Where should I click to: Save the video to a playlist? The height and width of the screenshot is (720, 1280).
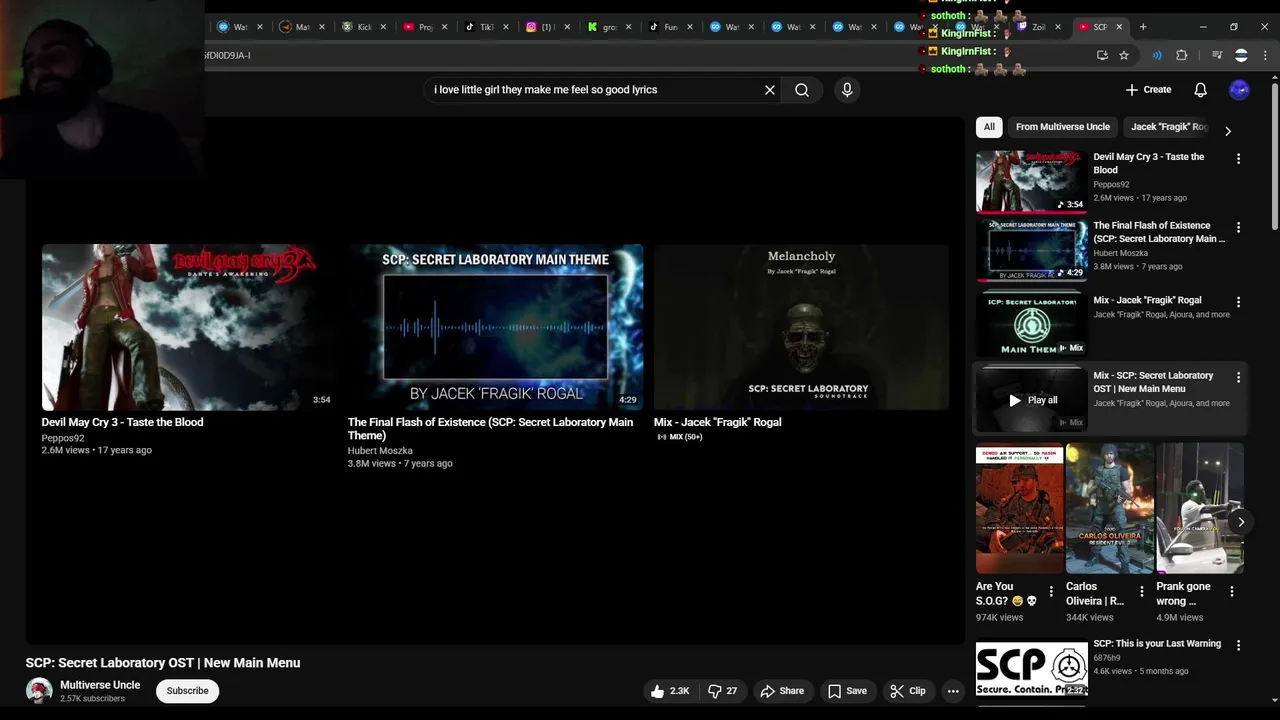pyautogui.click(x=847, y=691)
